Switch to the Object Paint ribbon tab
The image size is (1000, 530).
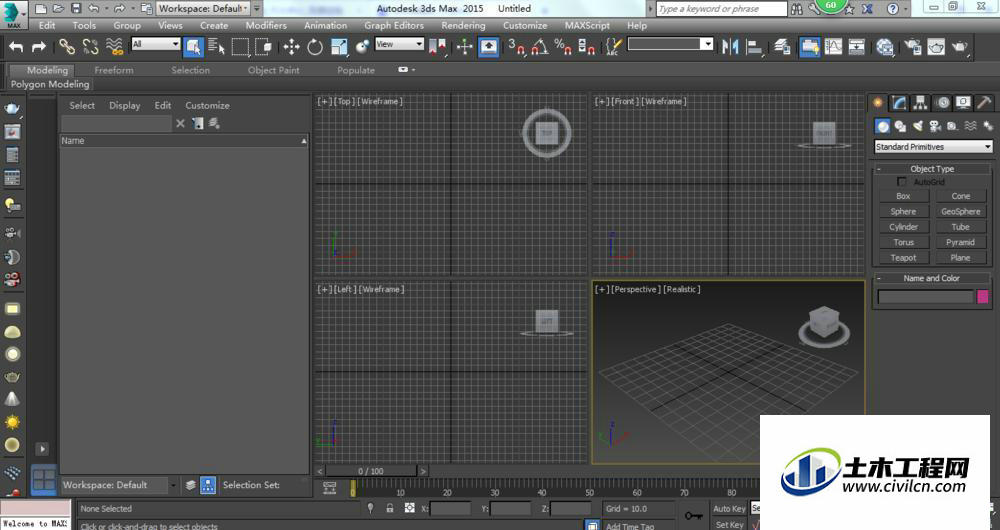pyautogui.click(x=274, y=70)
